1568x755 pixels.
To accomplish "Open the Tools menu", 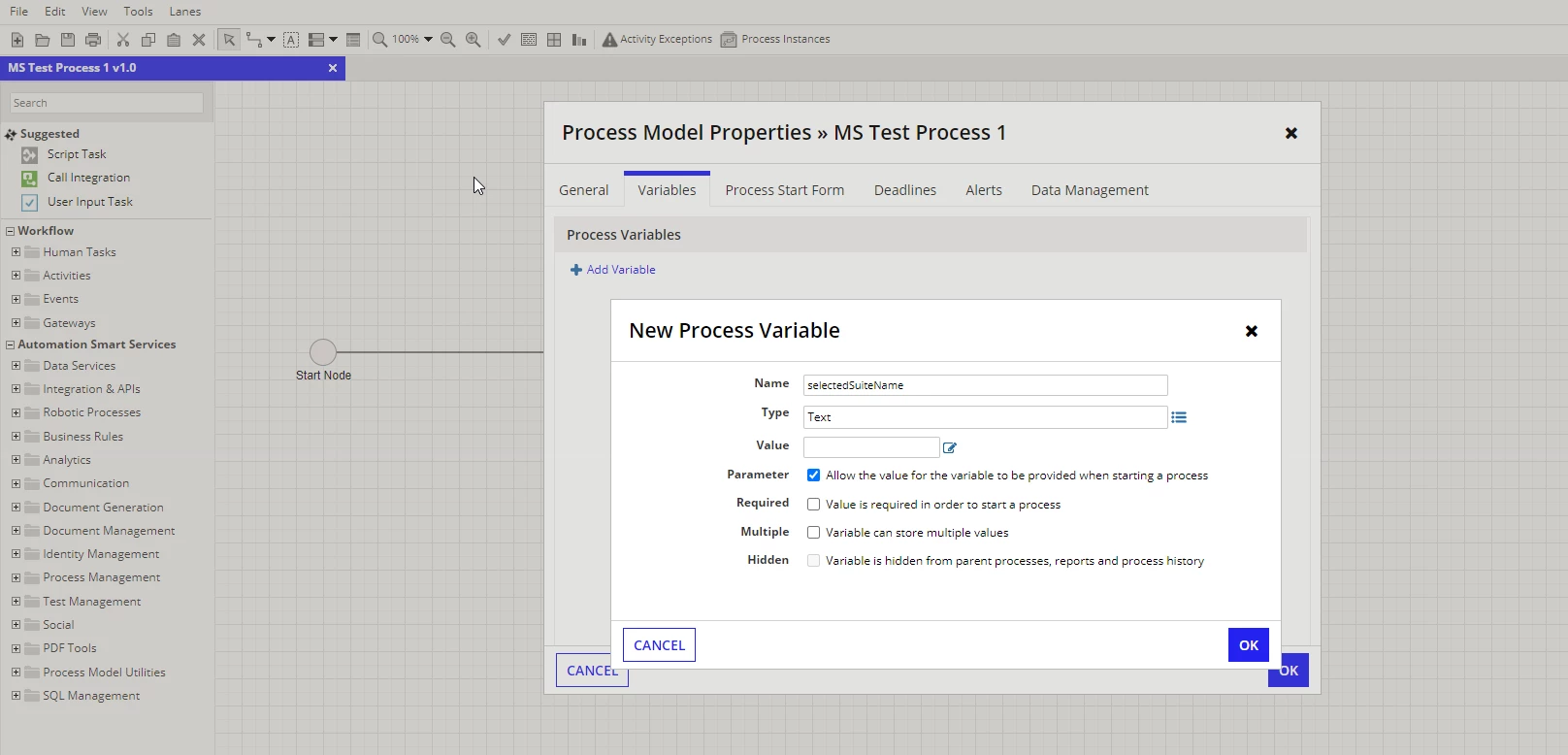I will pyautogui.click(x=139, y=12).
